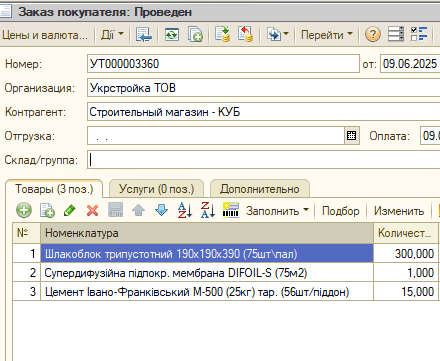Click the № column header
The width and height of the screenshot is (440, 361).
27,233
